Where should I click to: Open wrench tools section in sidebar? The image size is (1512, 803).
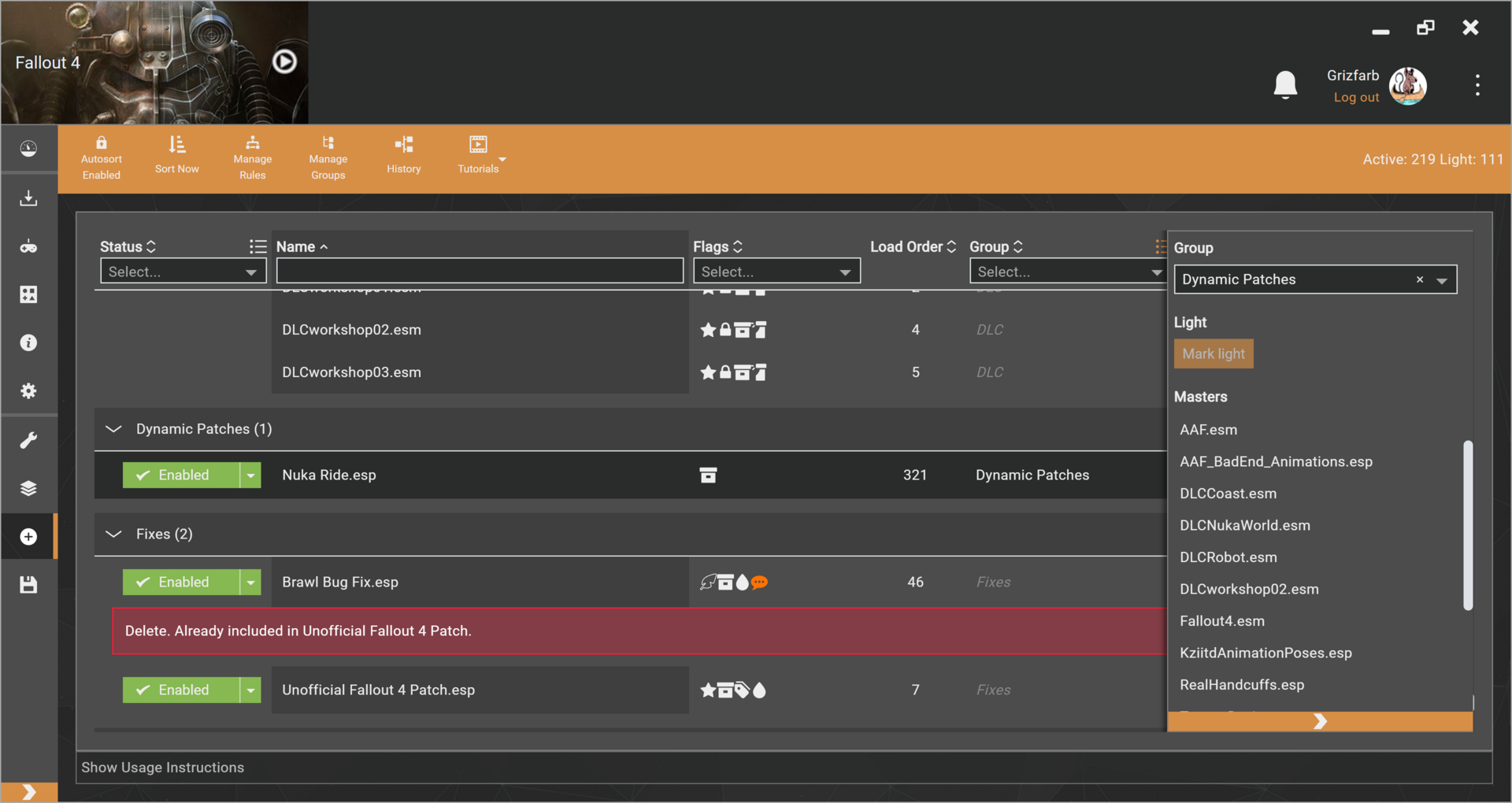tap(28, 440)
